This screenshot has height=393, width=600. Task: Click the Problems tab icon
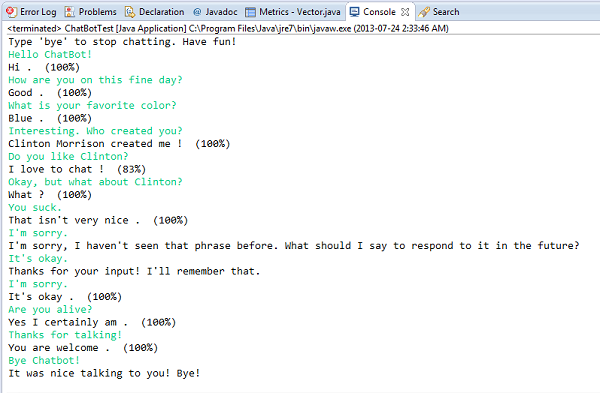[70, 12]
